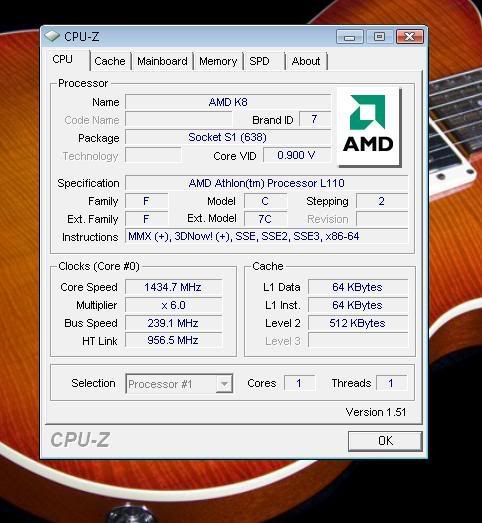This screenshot has width=482, height=523.
Task: Click the CPU-Z title bar icon
Action: (52, 36)
